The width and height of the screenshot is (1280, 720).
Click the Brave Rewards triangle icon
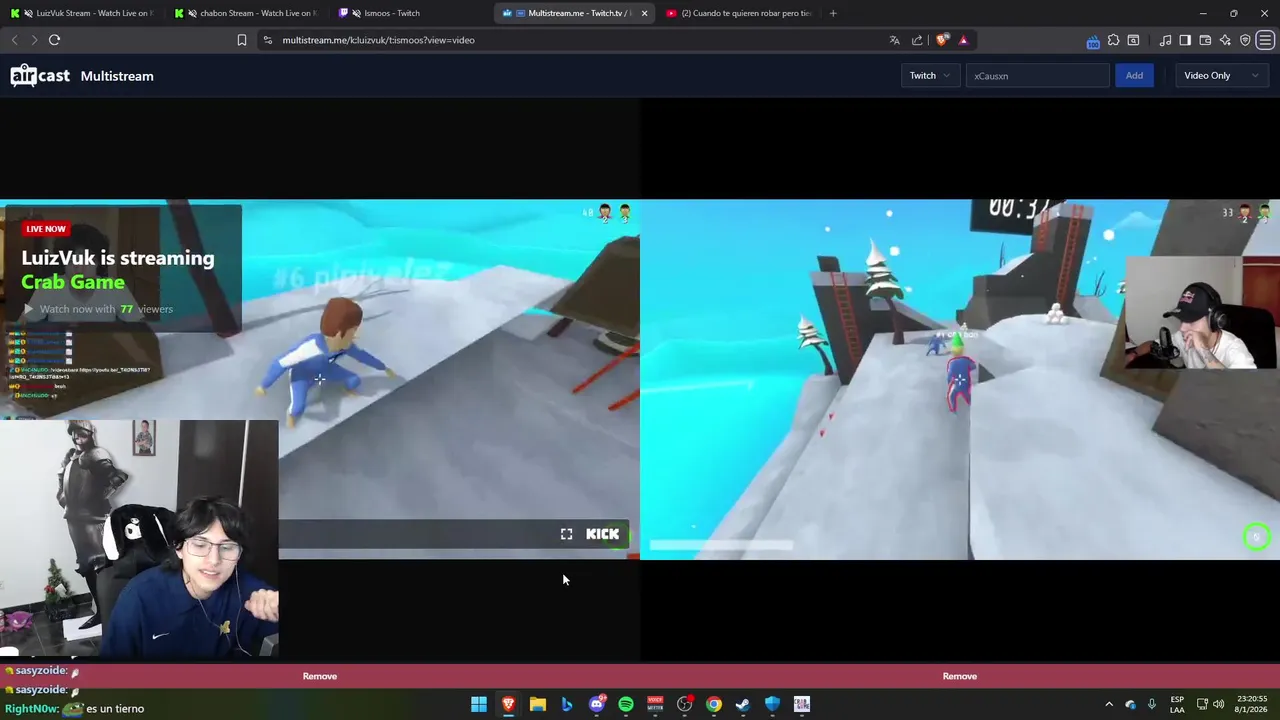pos(963,40)
